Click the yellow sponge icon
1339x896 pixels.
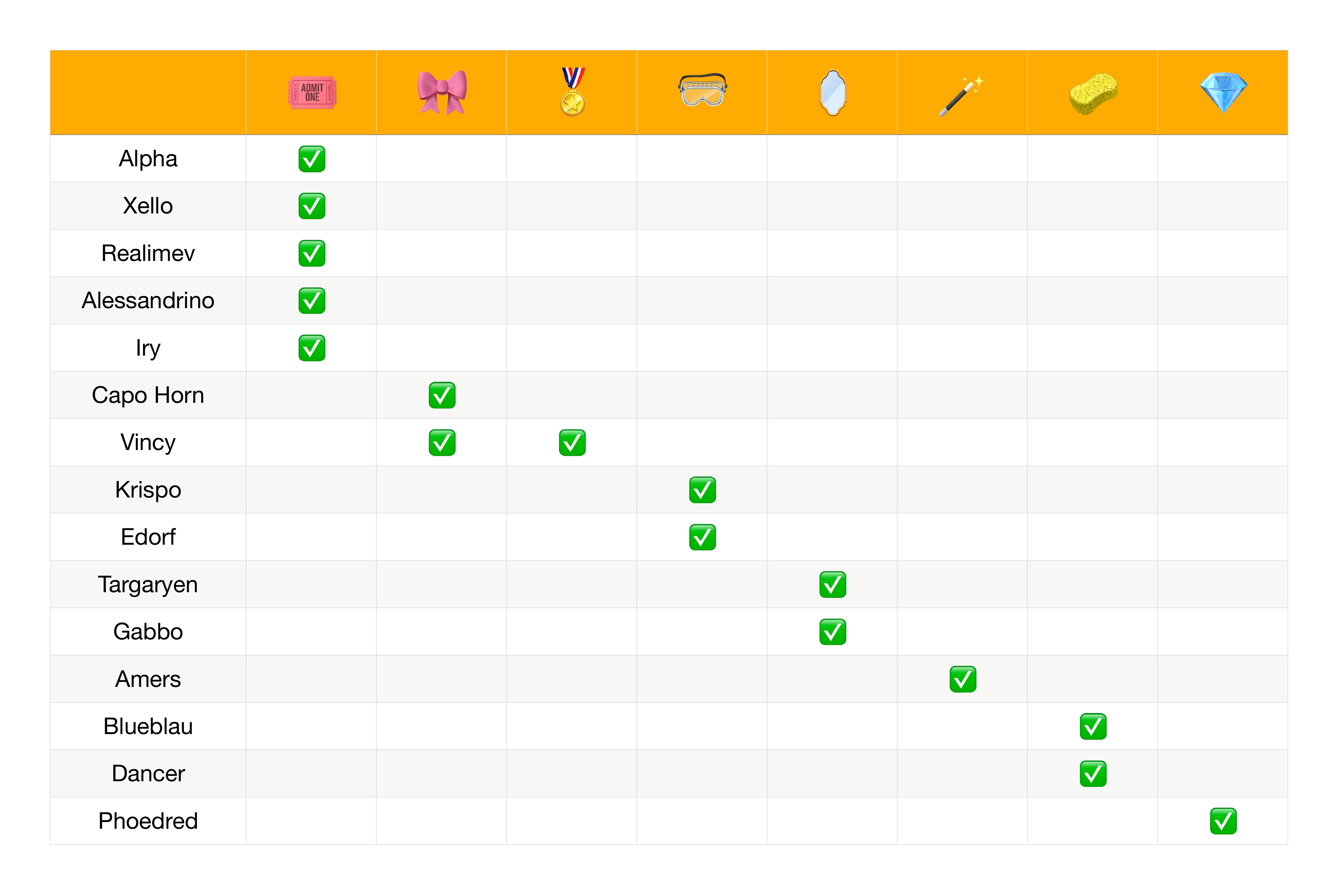coord(1093,94)
